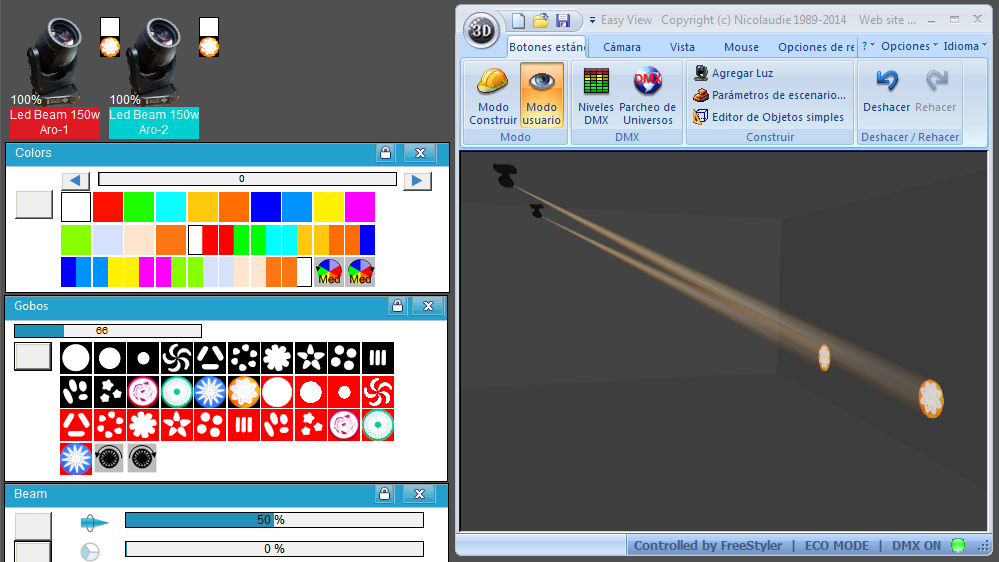Select the red spiral pinwheel gobo

click(378, 392)
